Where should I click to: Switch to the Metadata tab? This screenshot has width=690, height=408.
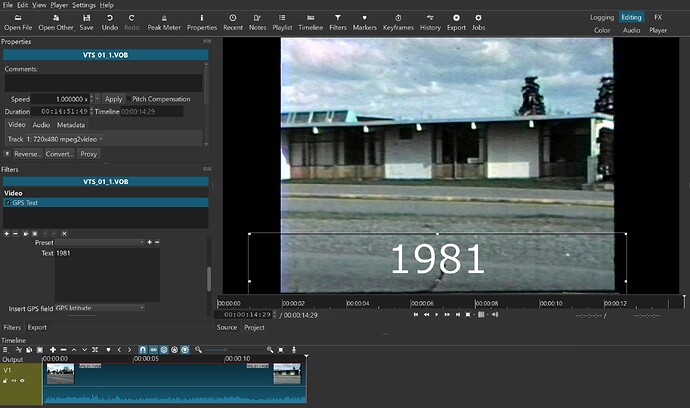[x=70, y=125]
